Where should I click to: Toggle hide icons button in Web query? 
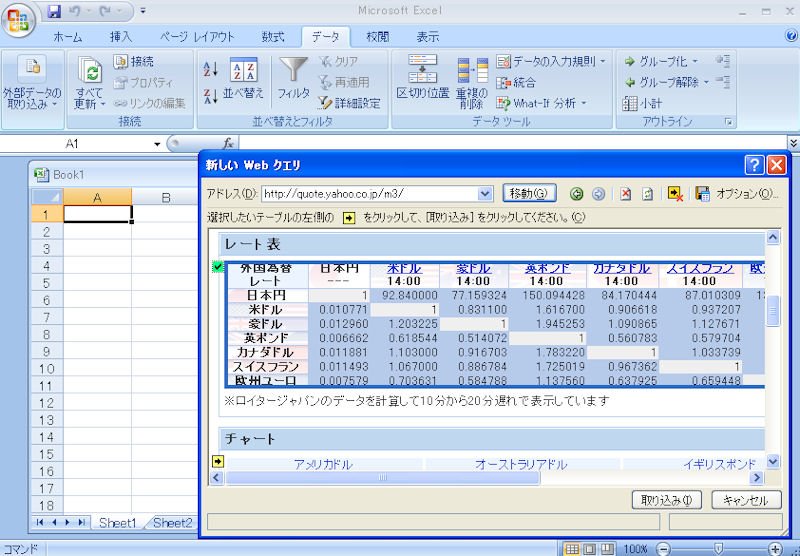pyautogui.click(x=675, y=194)
